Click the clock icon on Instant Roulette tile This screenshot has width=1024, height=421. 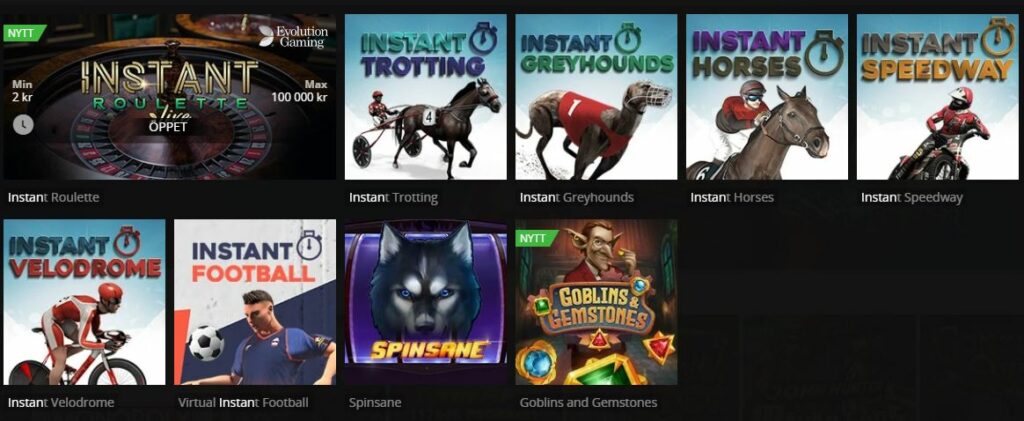point(23,125)
